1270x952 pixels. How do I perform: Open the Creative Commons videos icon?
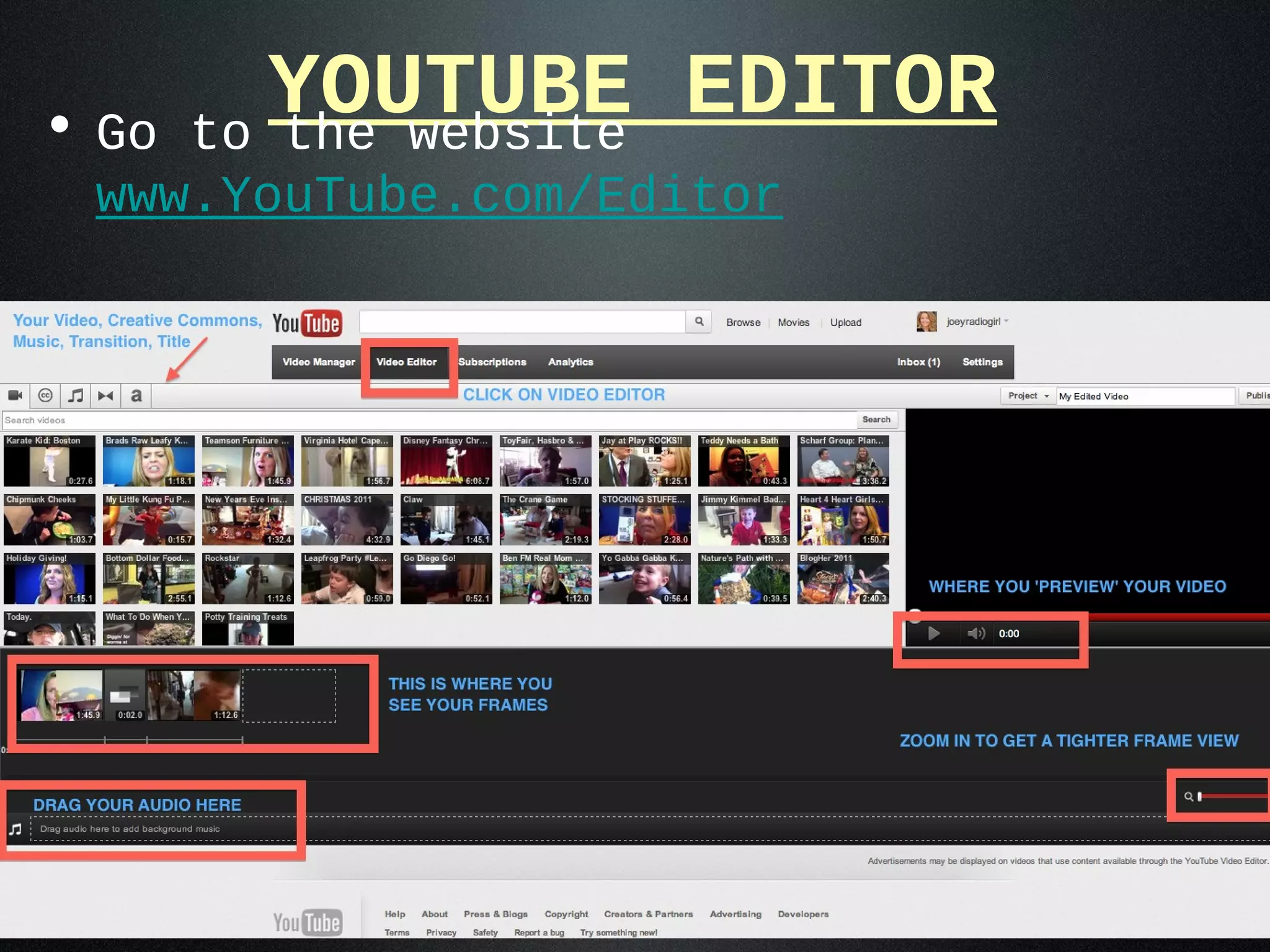[45, 395]
